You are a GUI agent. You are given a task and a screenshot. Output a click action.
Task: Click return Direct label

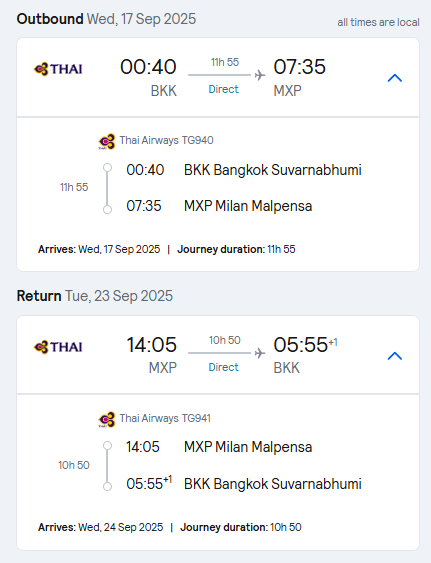tap(223, 367)
